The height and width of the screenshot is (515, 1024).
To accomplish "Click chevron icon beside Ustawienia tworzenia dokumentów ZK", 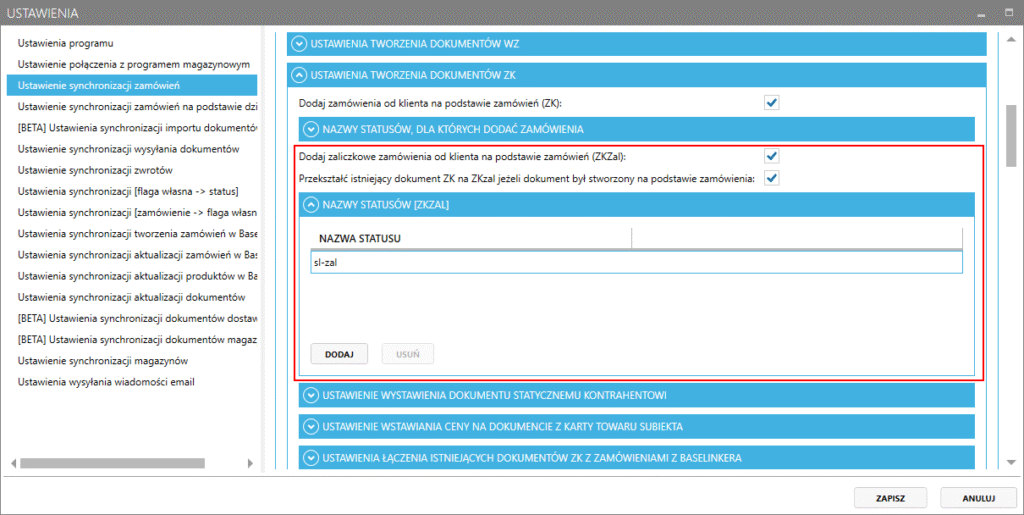I will click(298, 75).
